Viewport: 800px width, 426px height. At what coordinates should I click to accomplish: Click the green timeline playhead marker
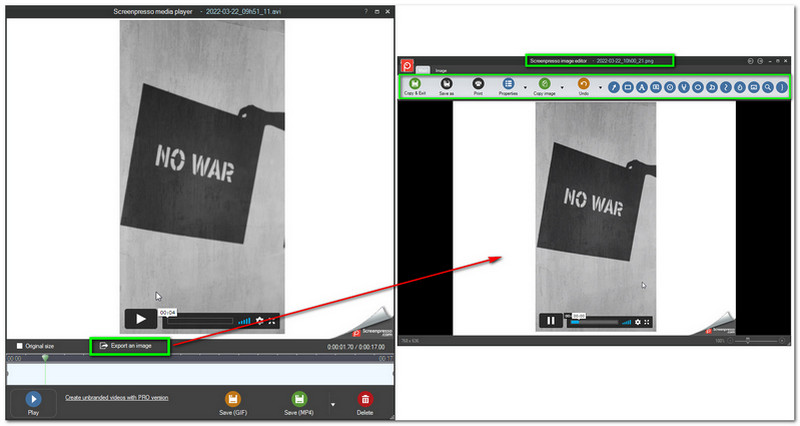tap(45, 358)
